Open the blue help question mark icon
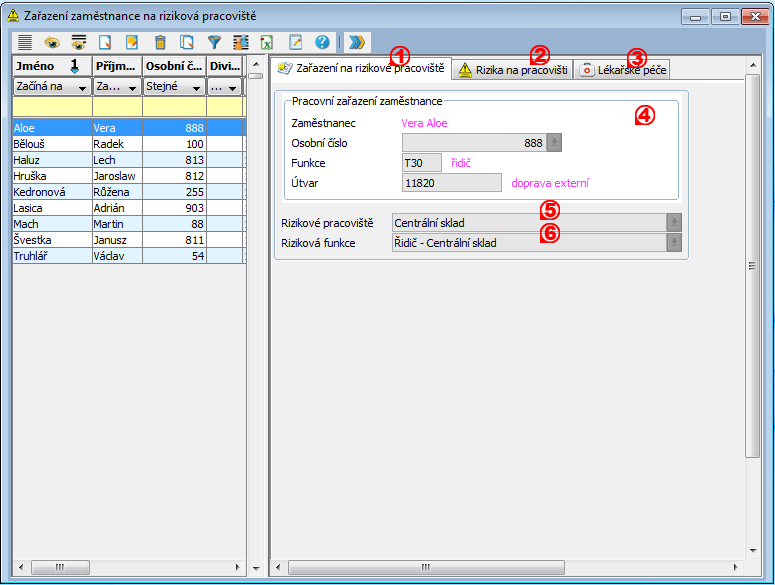This screenshot has height=585, width=775. click(322, 43)
